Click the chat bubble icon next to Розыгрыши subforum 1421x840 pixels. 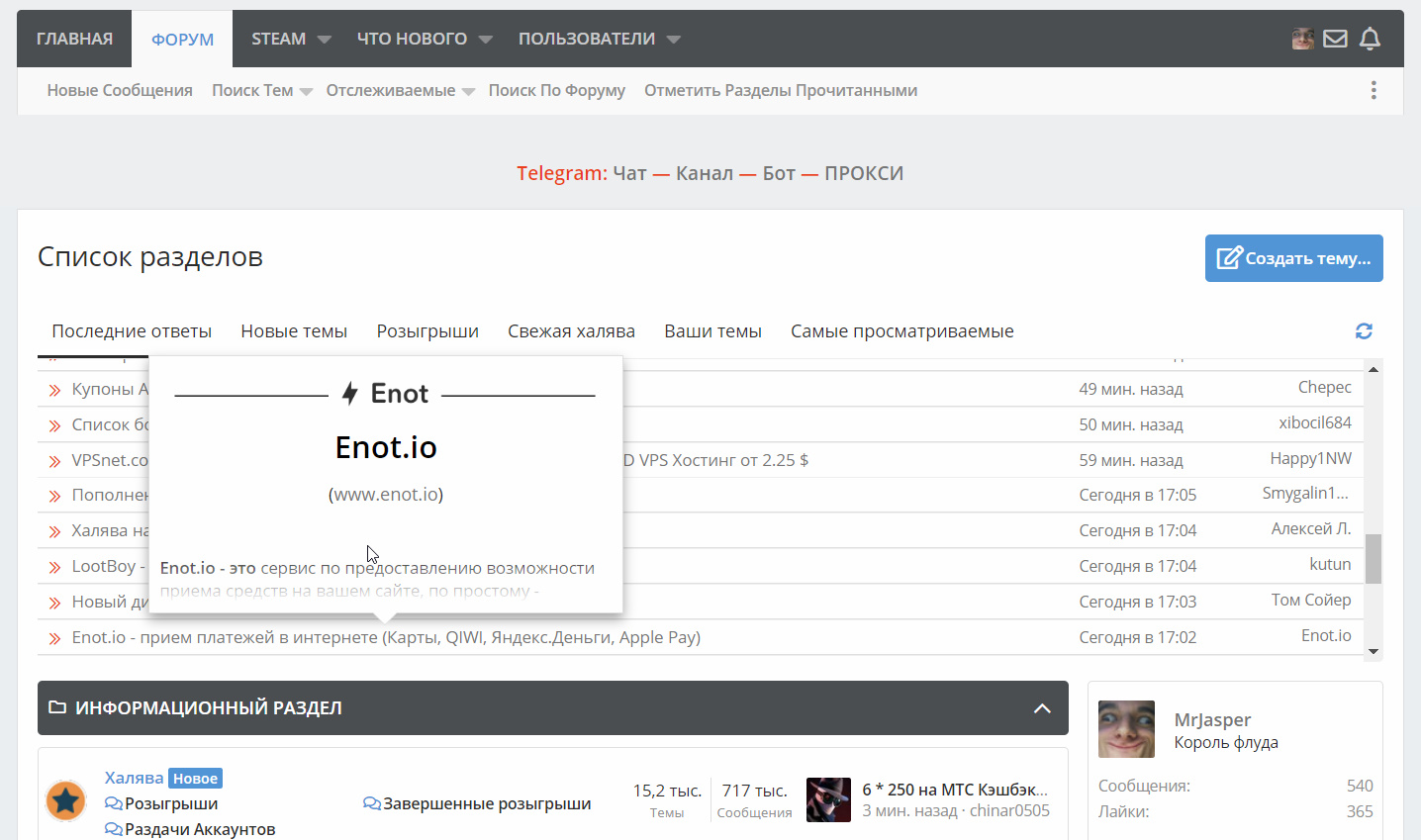[114, 803]
